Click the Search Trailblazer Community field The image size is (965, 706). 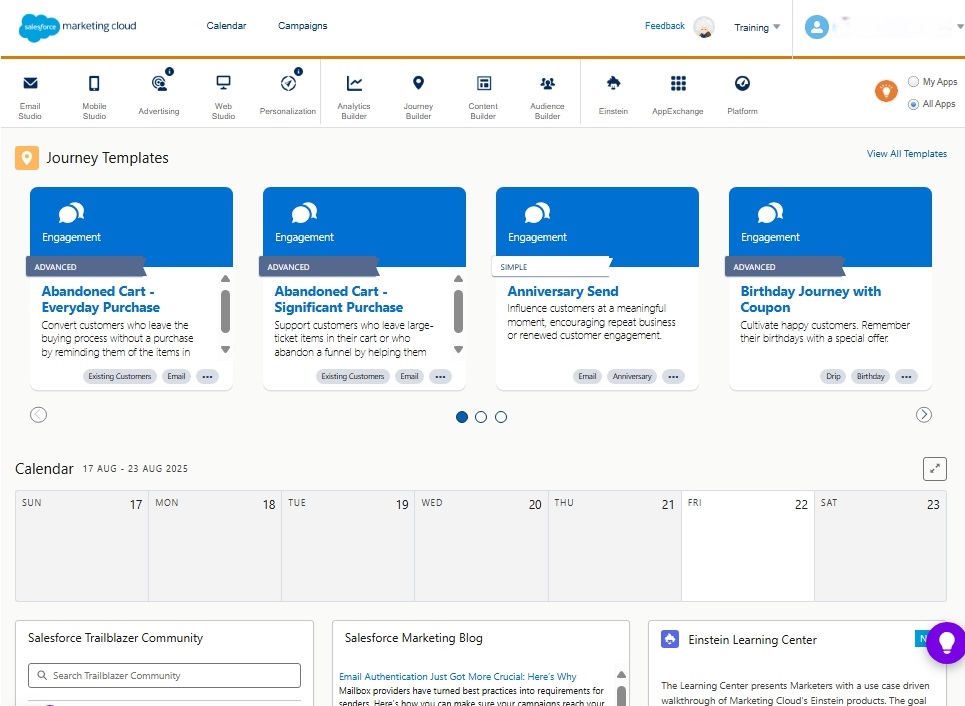click(x=164, y=675)
